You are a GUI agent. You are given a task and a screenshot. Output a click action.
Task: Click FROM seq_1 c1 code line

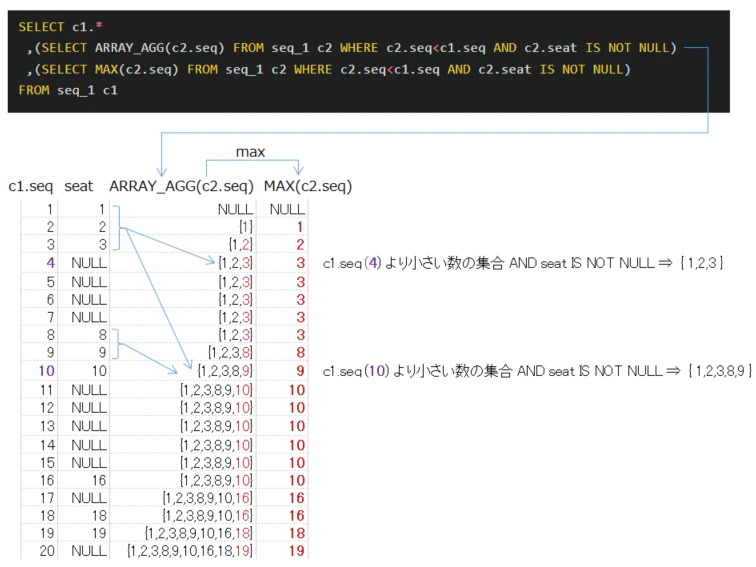pos(68,91)
